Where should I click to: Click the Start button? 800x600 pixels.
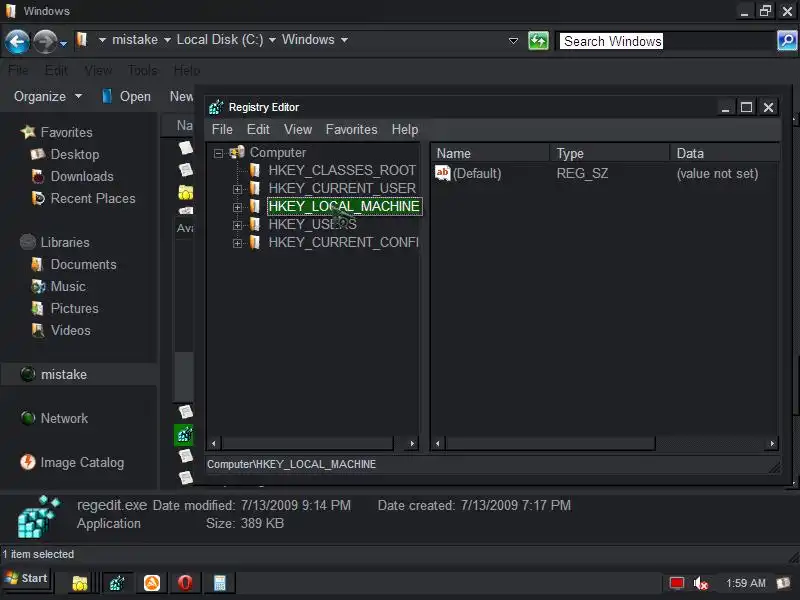coord(27,579)
